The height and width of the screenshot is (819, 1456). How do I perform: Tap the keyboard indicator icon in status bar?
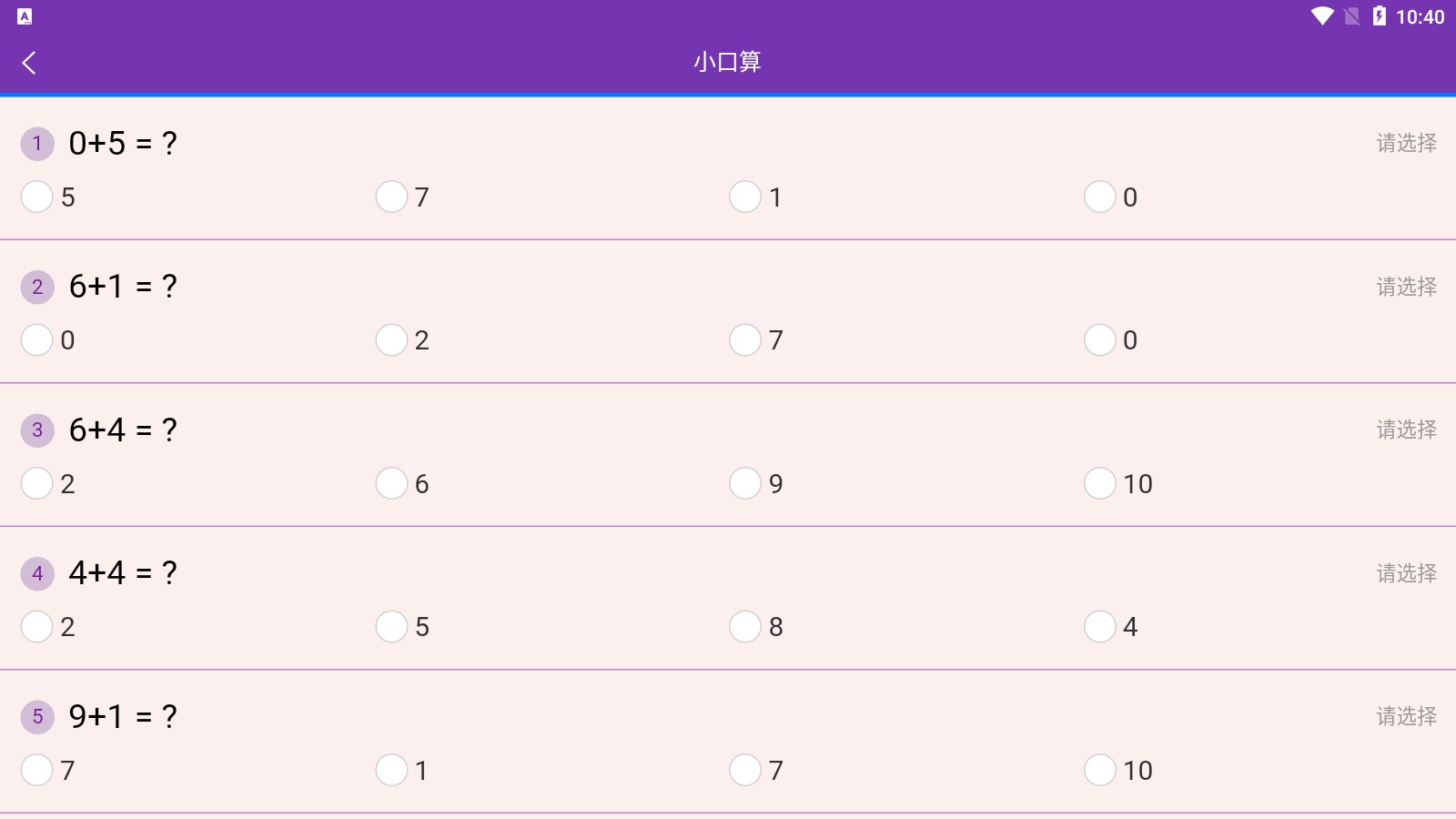coord(25,16)
